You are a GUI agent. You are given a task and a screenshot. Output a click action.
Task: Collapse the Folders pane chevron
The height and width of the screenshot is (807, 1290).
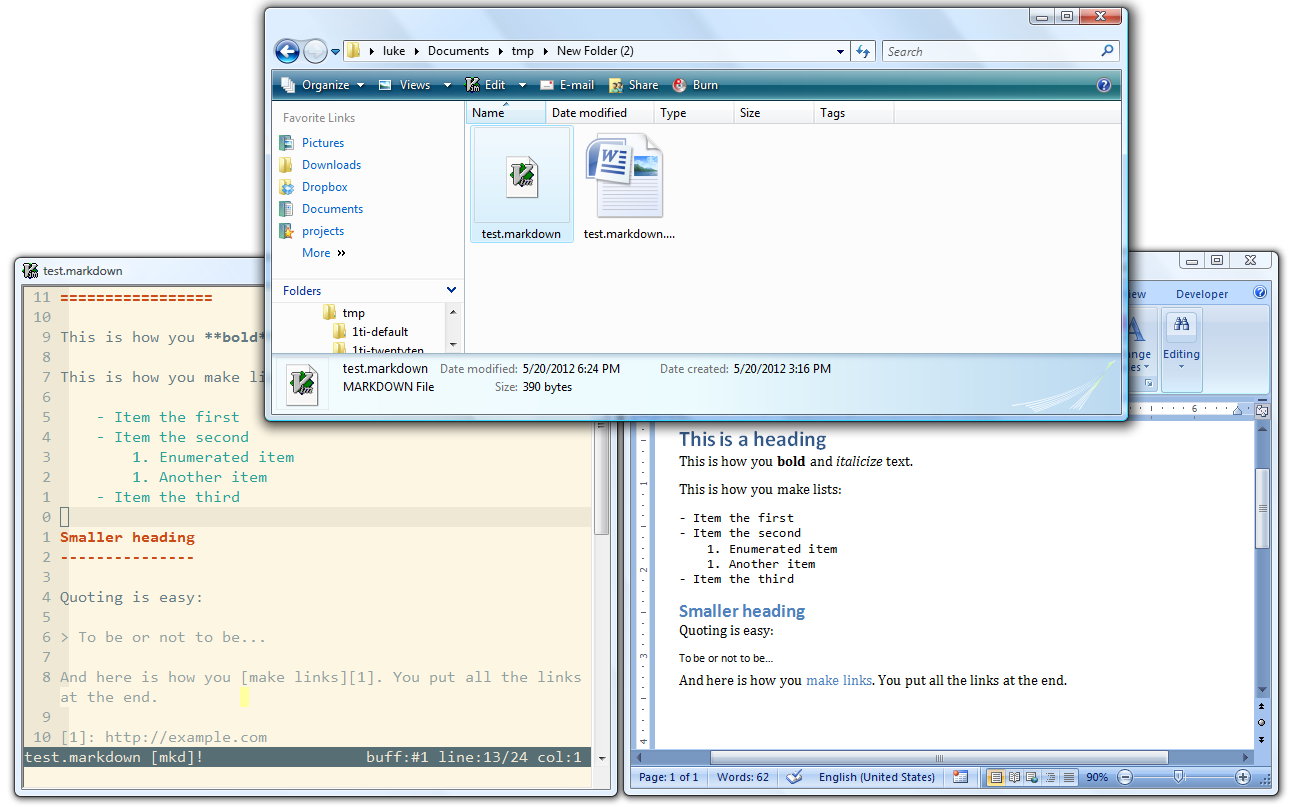(451, 290)
